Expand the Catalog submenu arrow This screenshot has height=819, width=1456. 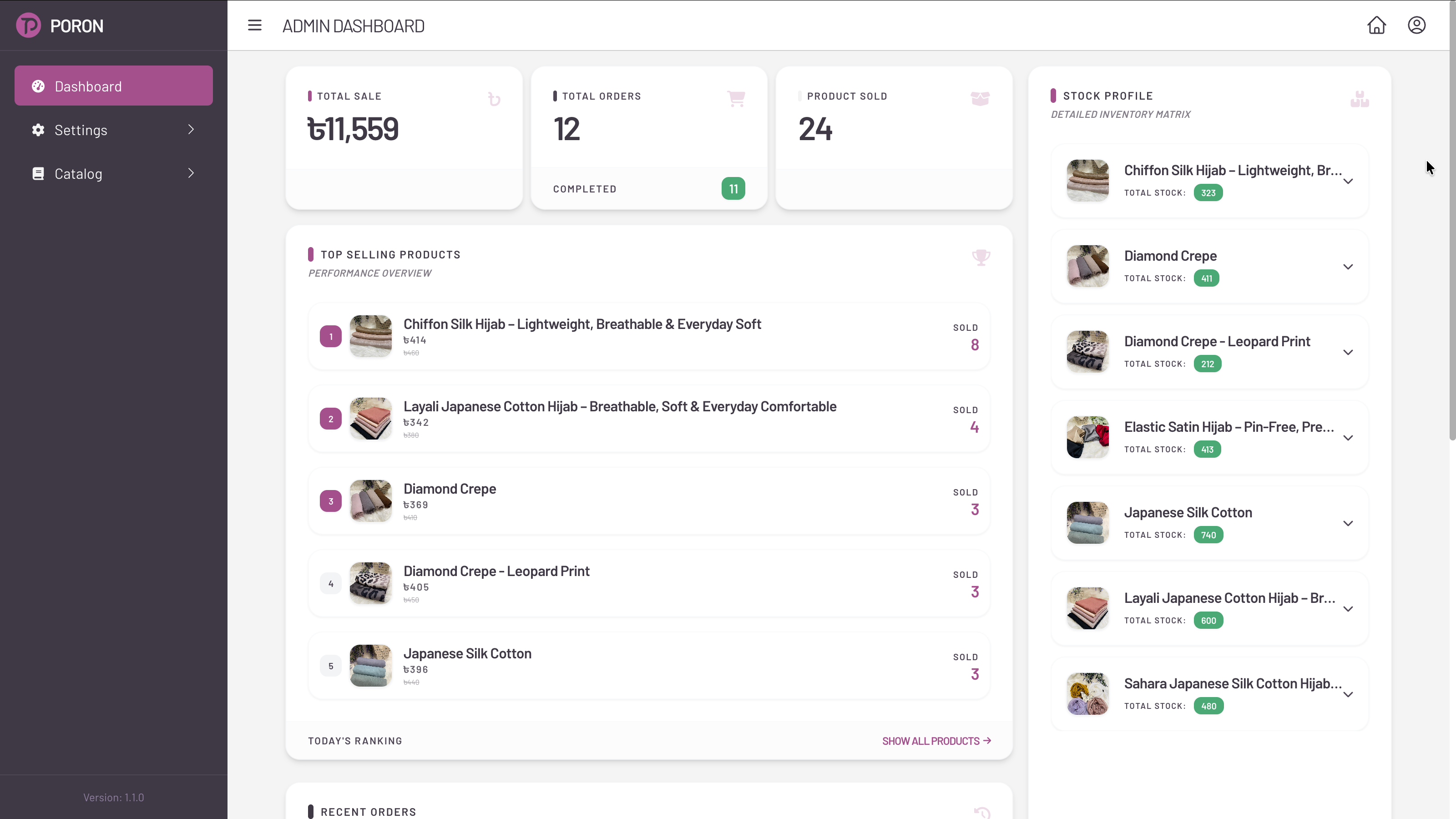click(x=191, y=173)
